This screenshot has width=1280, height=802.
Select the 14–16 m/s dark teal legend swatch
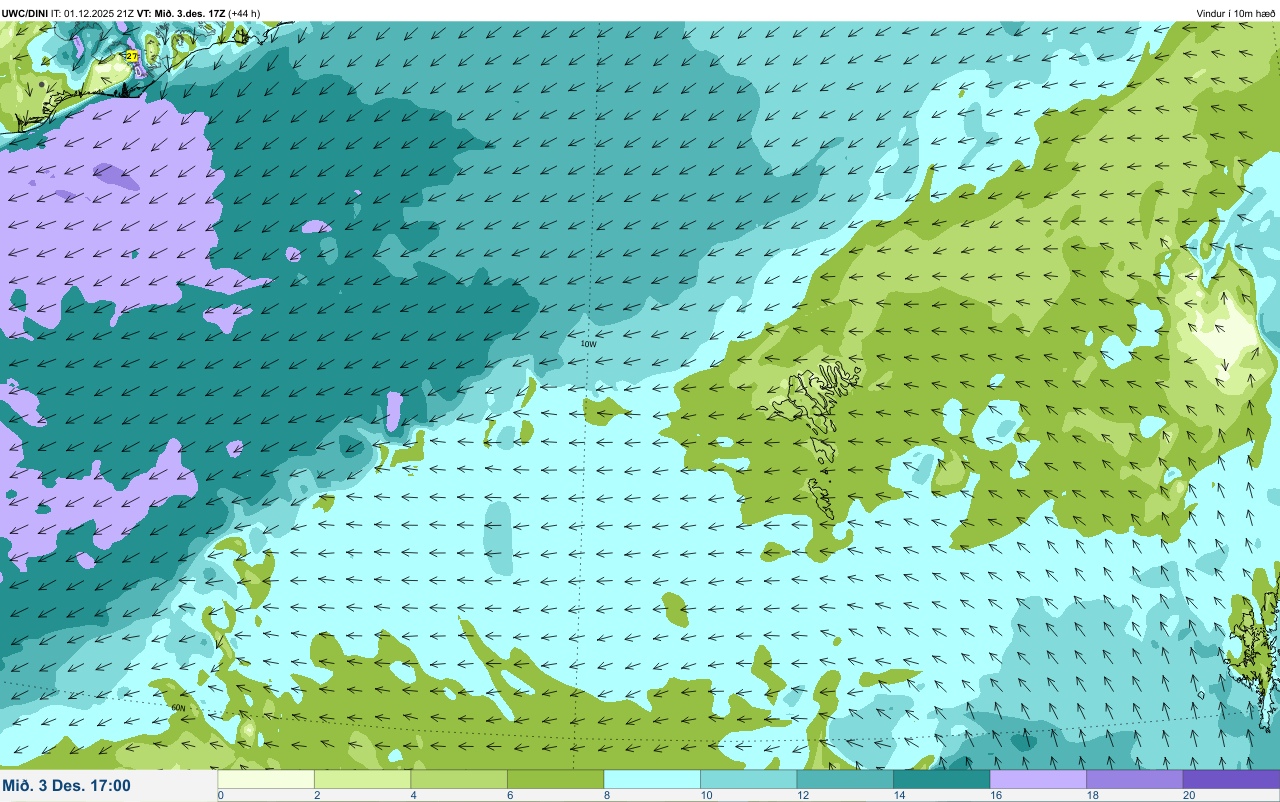941,779
